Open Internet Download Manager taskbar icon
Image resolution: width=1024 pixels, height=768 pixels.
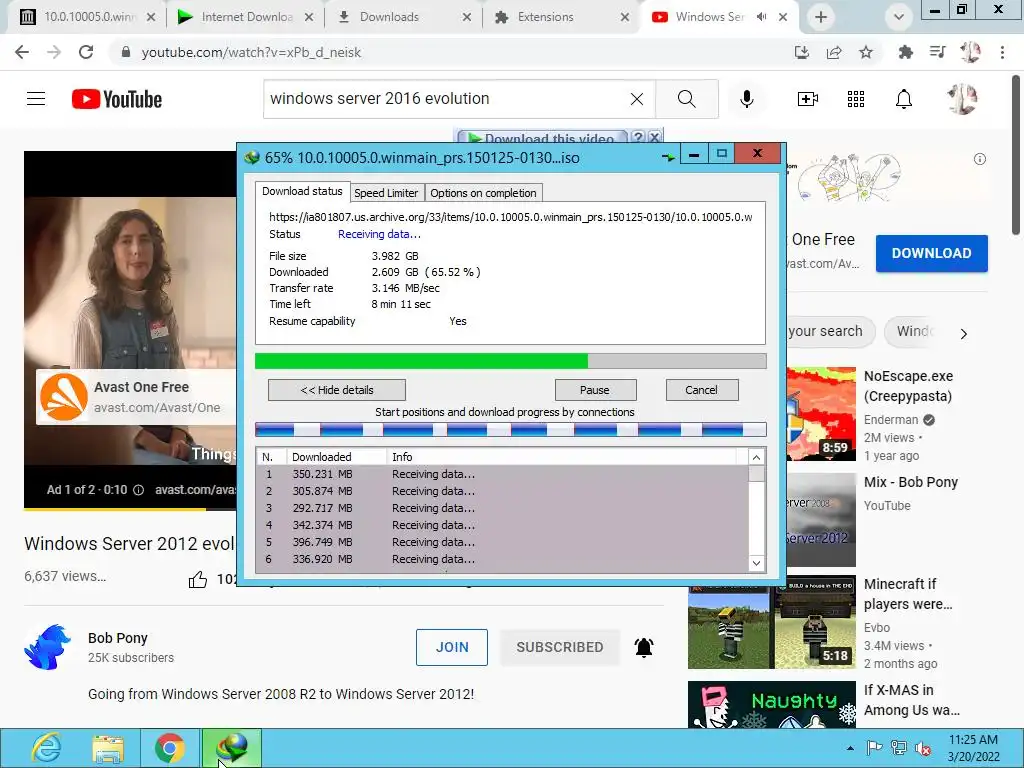tap(232, 748)
